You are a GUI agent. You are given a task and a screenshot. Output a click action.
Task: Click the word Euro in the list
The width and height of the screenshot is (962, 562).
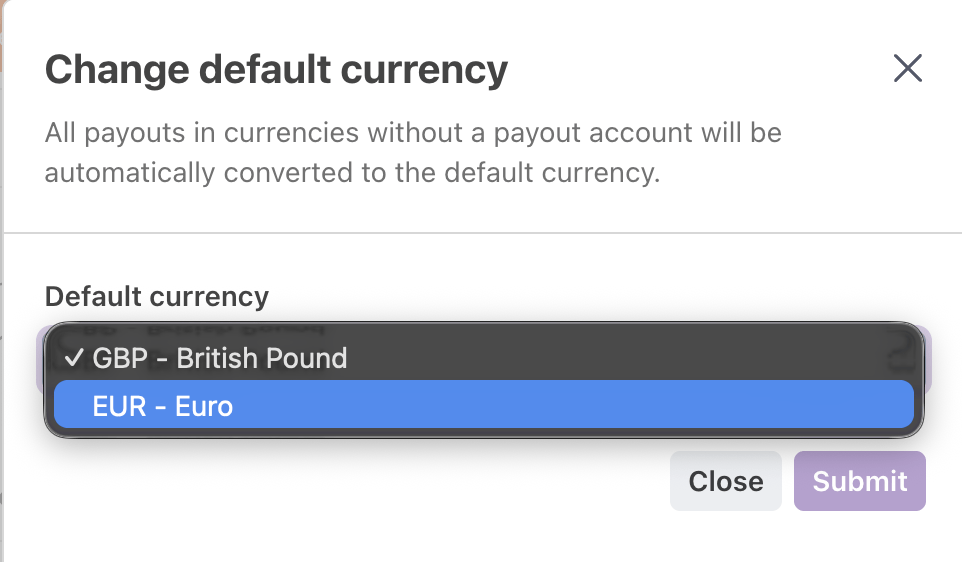[204, 406]
